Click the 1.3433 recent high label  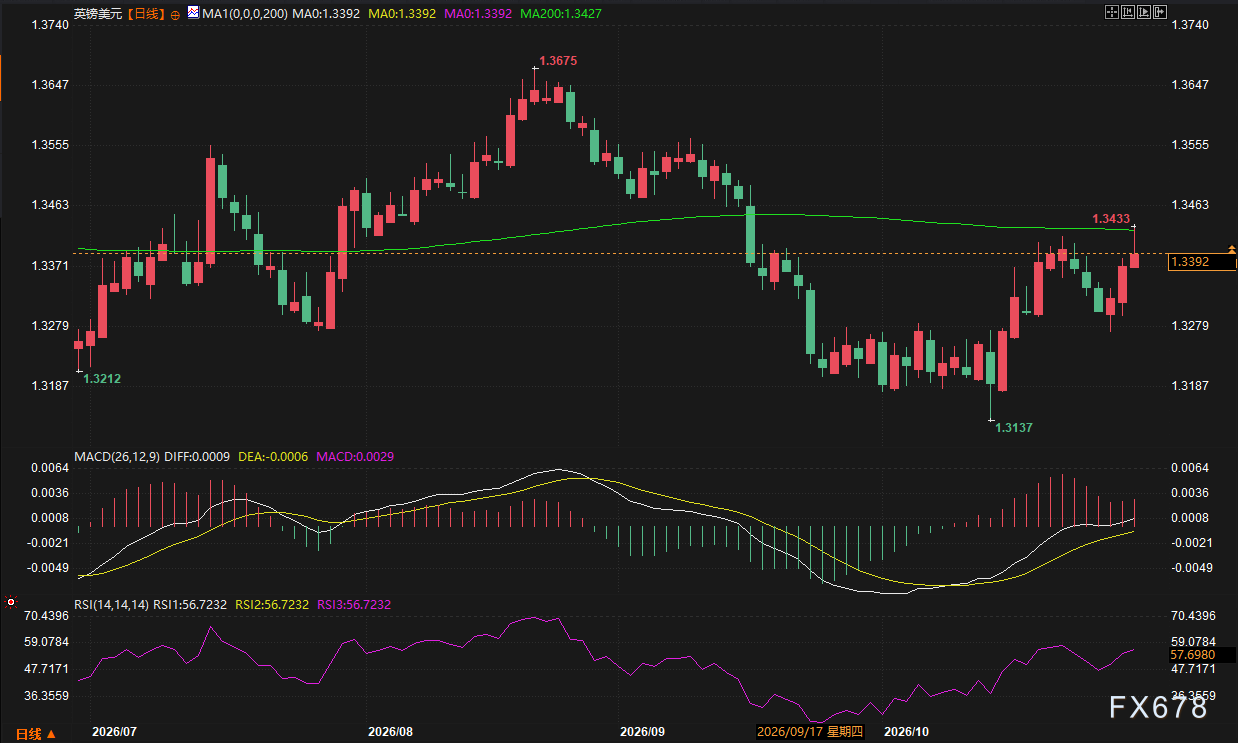1111,218
